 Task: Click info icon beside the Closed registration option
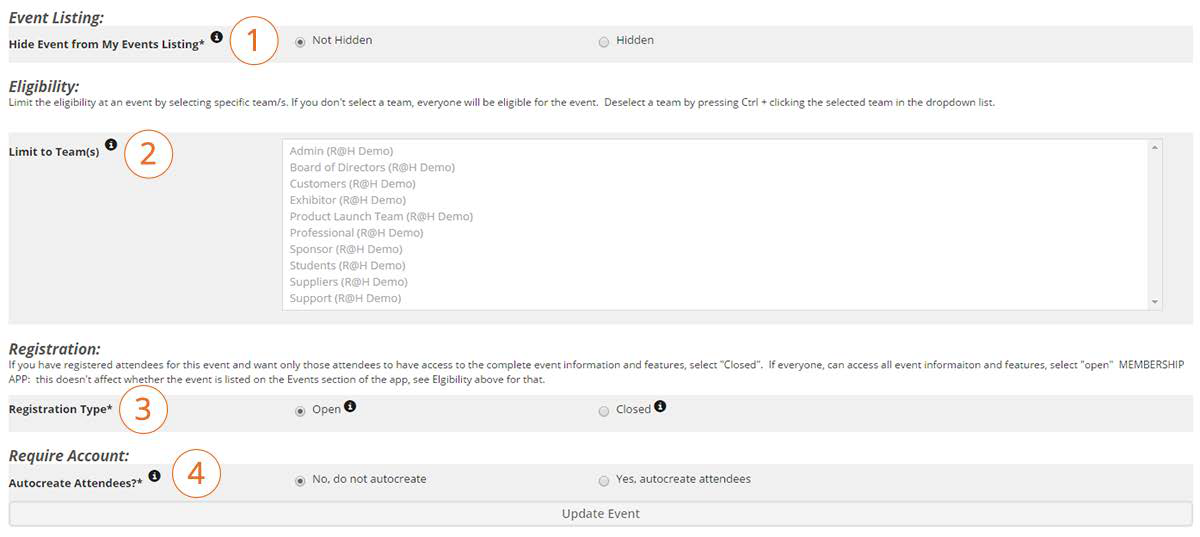coord(660,407)
